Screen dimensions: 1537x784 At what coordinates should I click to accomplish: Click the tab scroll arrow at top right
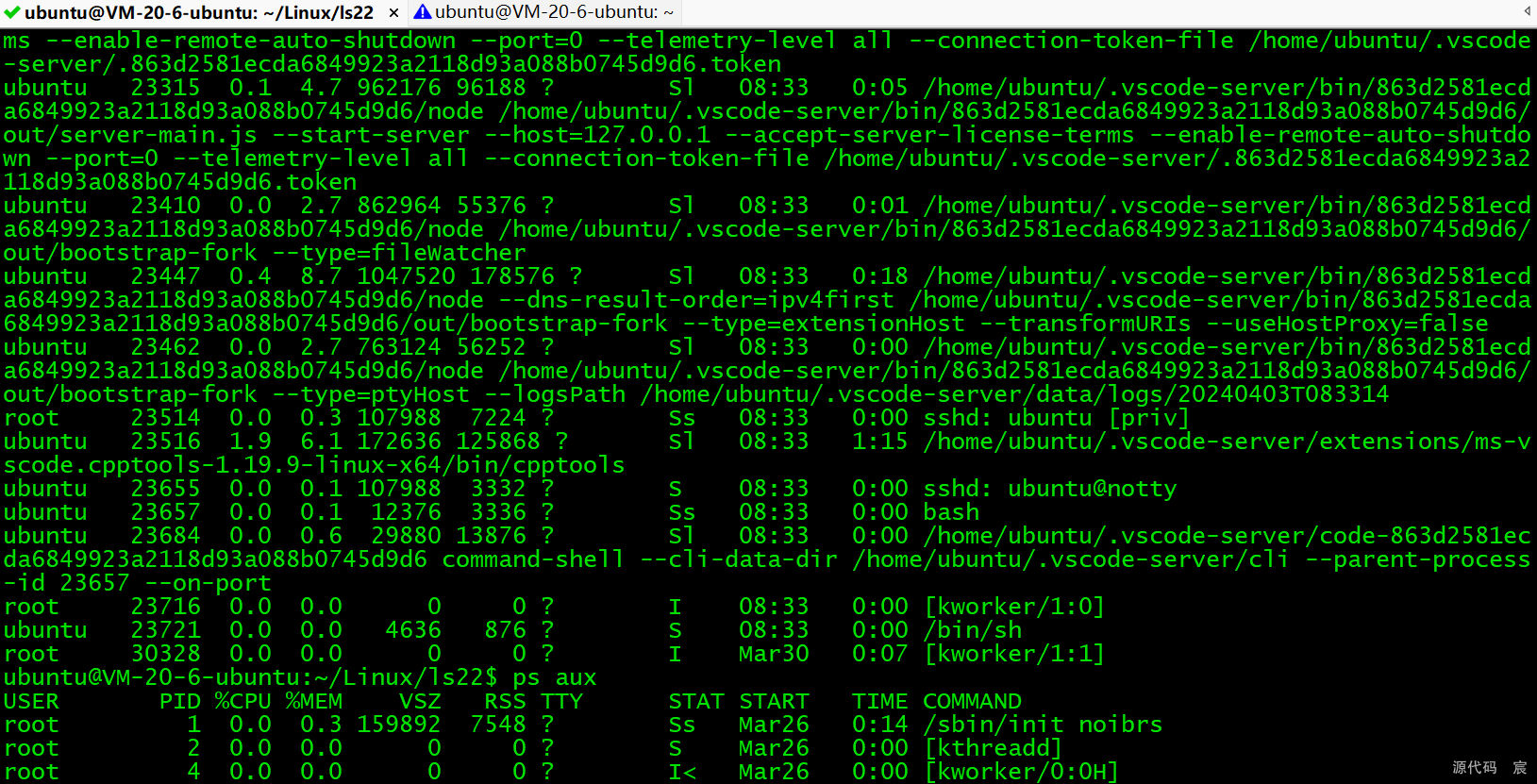coord(1527,11)
